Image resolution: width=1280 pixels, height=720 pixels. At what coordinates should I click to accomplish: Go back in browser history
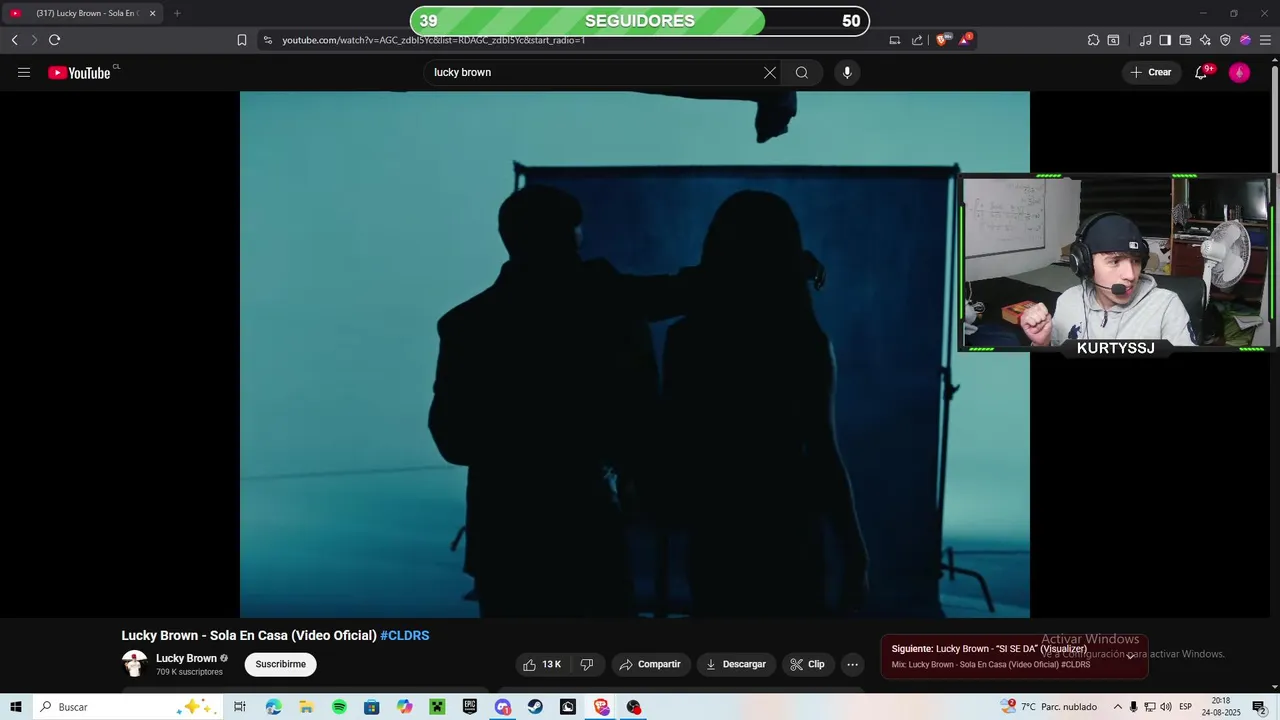pos(15,40)
